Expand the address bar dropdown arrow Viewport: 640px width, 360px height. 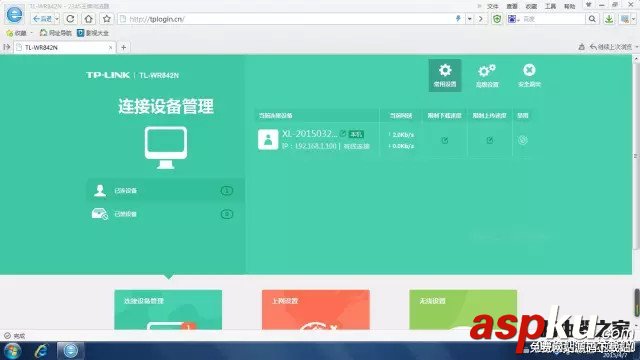[470, 19]
